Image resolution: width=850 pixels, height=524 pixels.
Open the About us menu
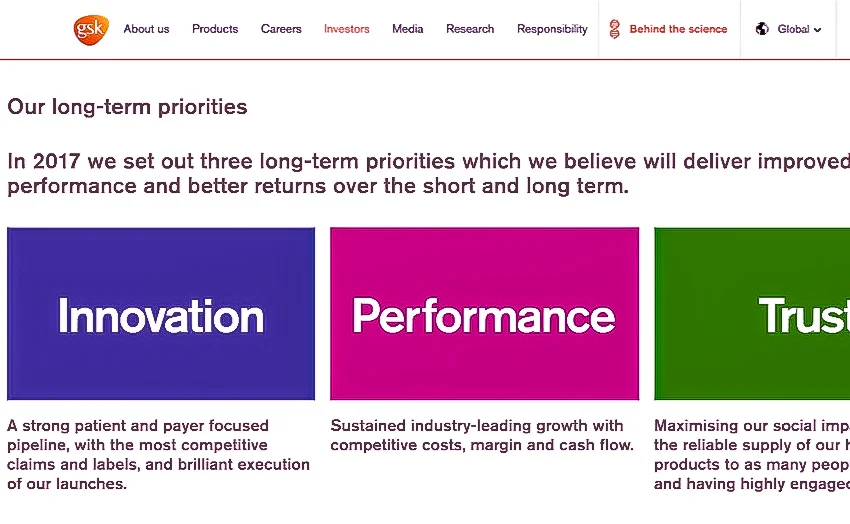(x=146, y=29)
